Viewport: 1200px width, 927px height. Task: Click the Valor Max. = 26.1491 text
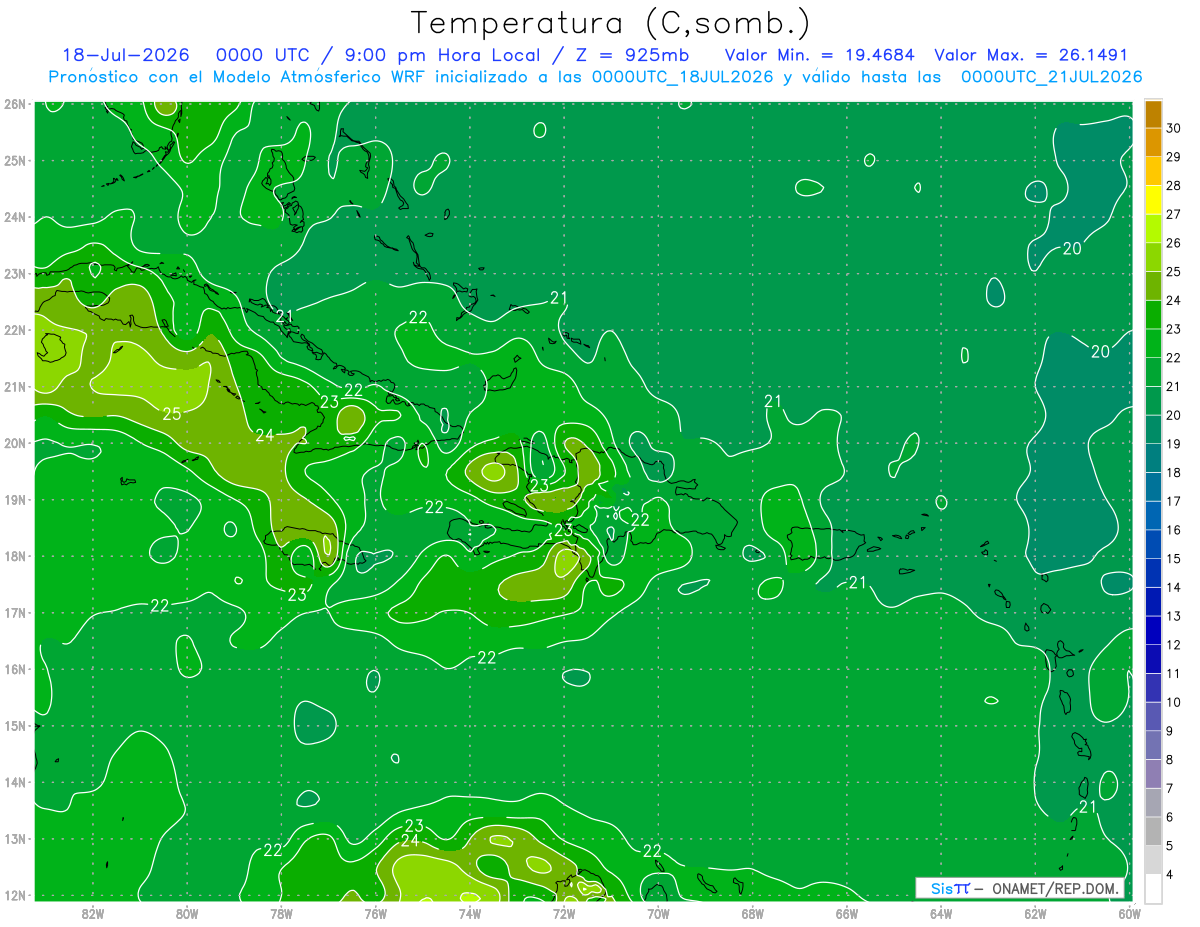point(1031,55)
